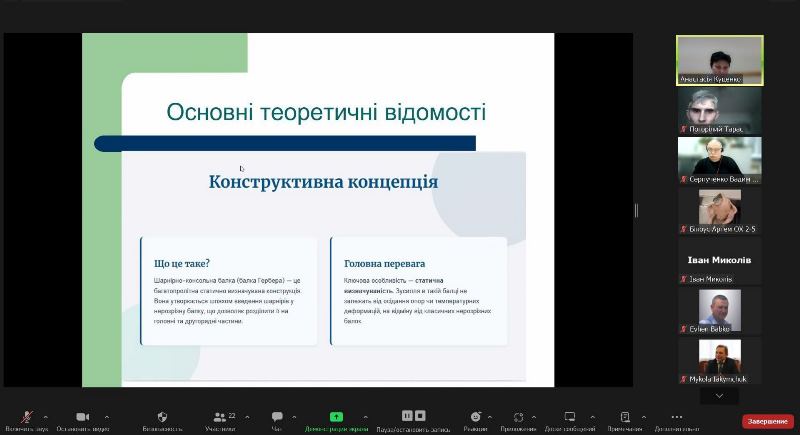Screen dimensions: 800x435
Task: Click the divider handle beside the video strip
Action: click(636, 210)
